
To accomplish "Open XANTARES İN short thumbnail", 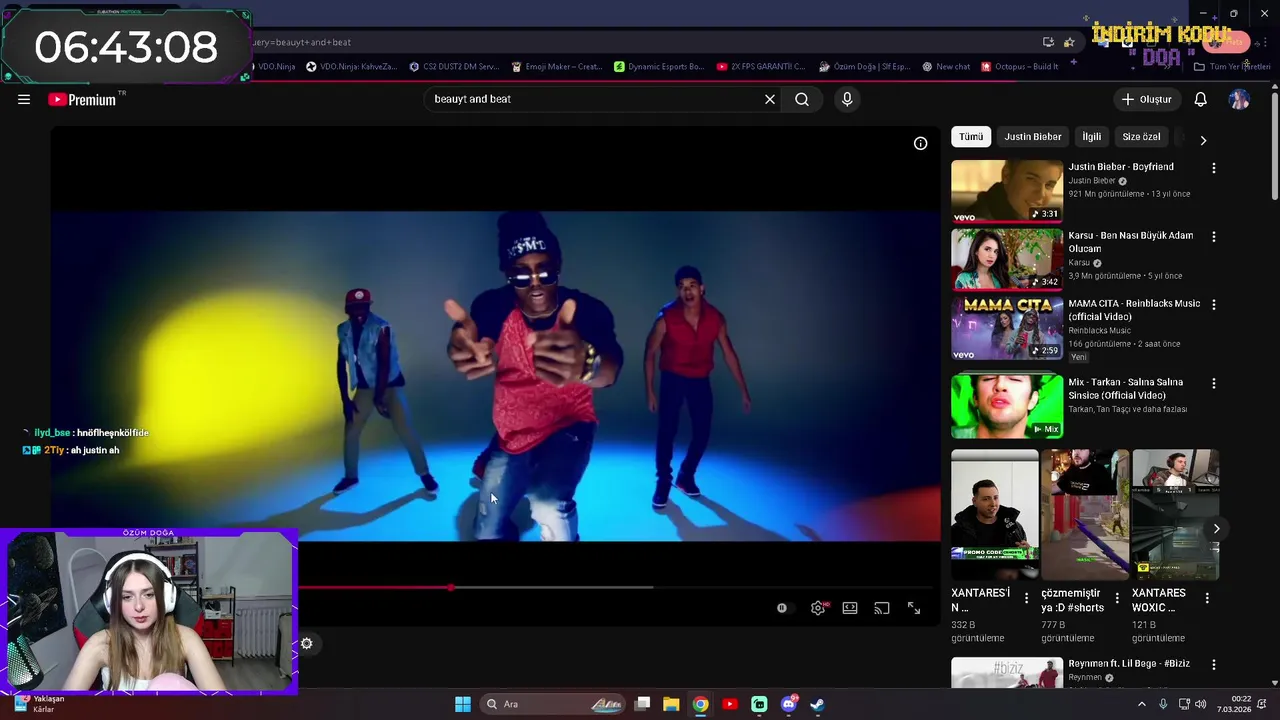I will (994, 515).
